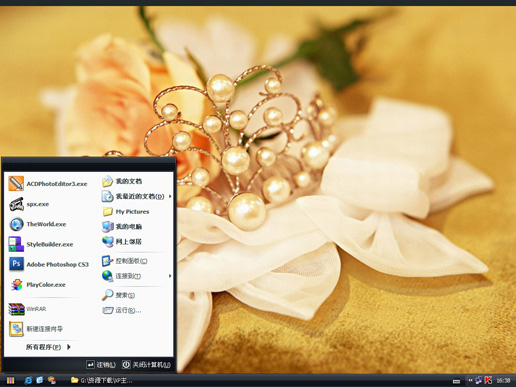Launch Internet Explorer from quick launch
The width and height of the screenshot is (516, 387).
coord(28,380)
